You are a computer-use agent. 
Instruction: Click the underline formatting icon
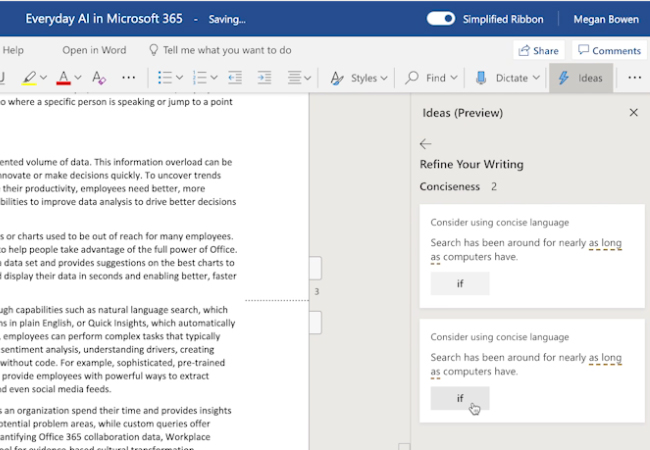click(2, 78)
